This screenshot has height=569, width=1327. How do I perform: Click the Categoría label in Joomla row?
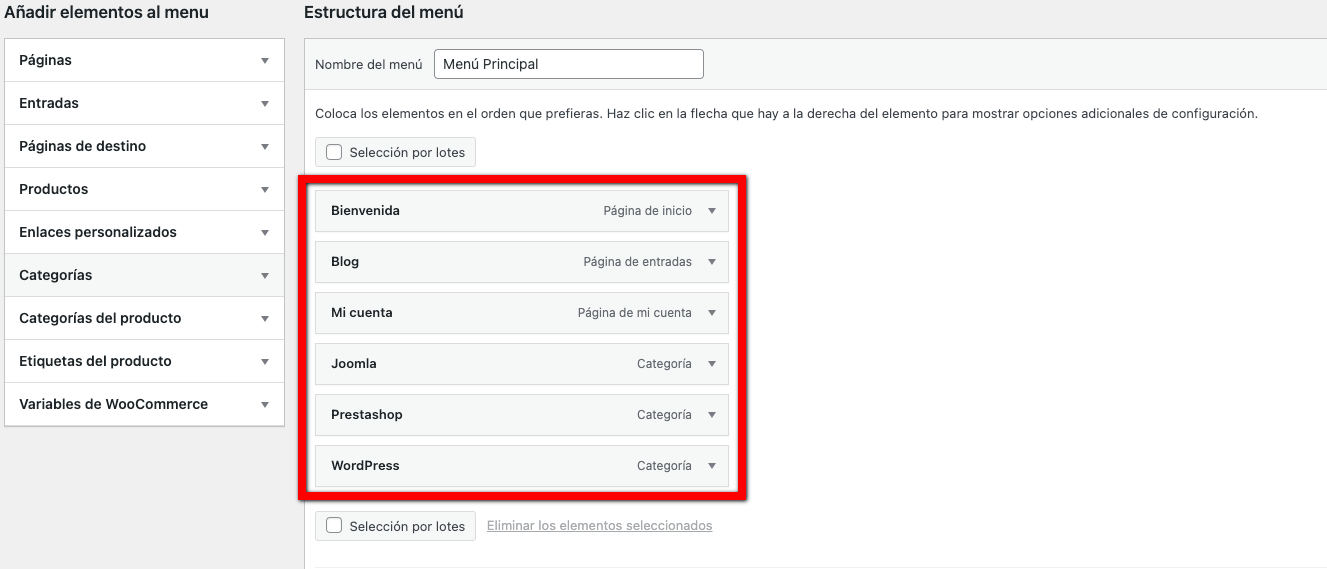(x=664, y=364)
